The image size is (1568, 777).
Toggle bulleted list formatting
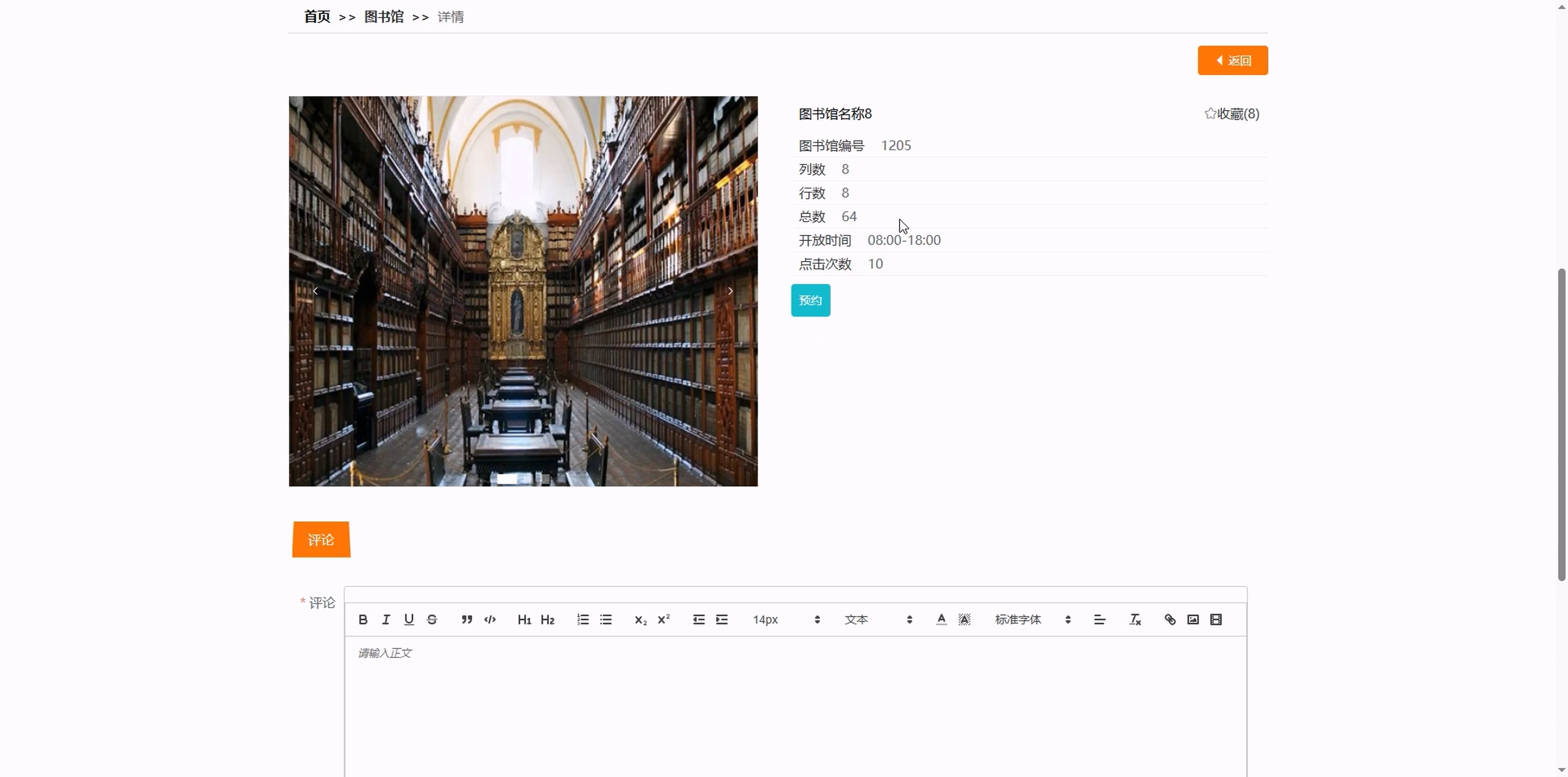pos(606,620)
